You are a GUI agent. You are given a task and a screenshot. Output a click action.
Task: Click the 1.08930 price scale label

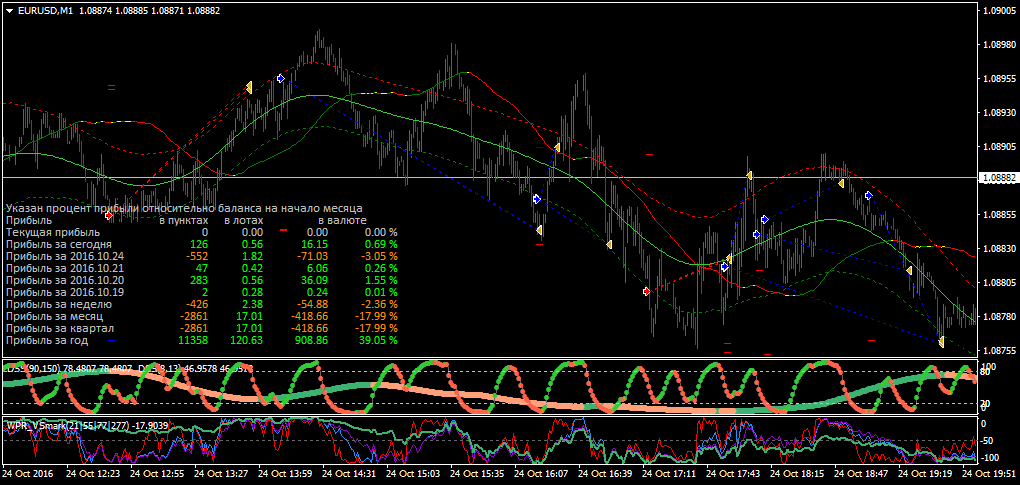tap(999, 113)
